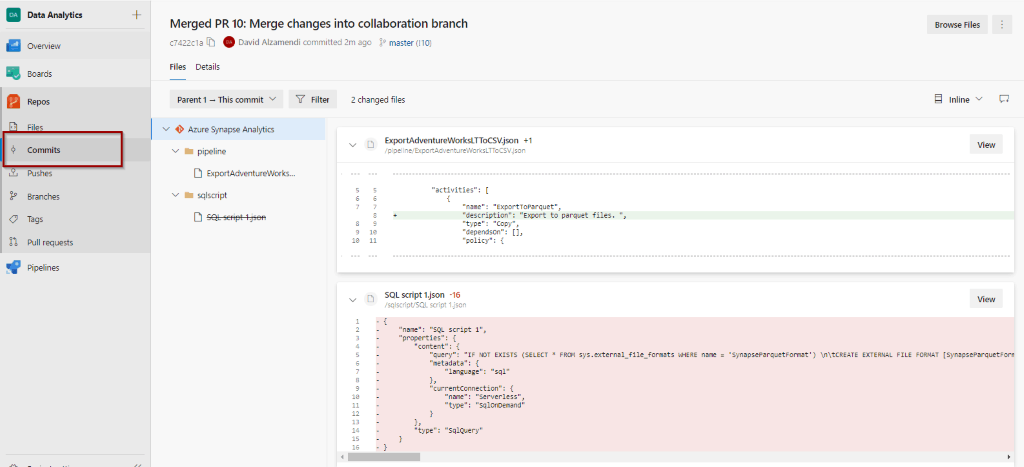View the SQL script 1.json file
Image resolution: width=1024 pixels, height=467 pixels.
[x=985, y=299]
